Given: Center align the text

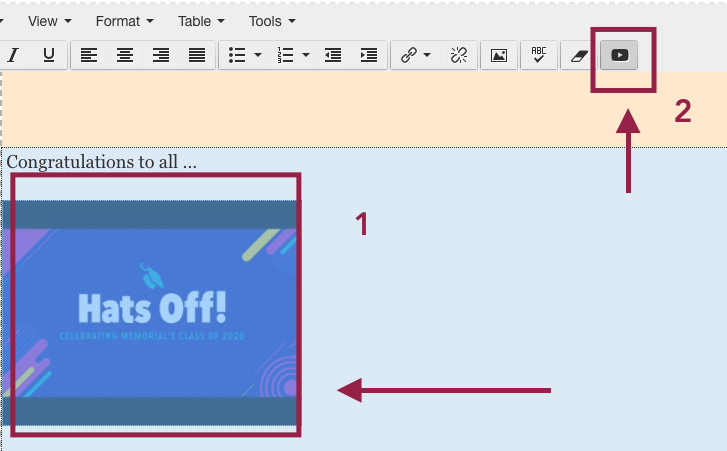Looking at the screenshot, I should tap(124, 55).
